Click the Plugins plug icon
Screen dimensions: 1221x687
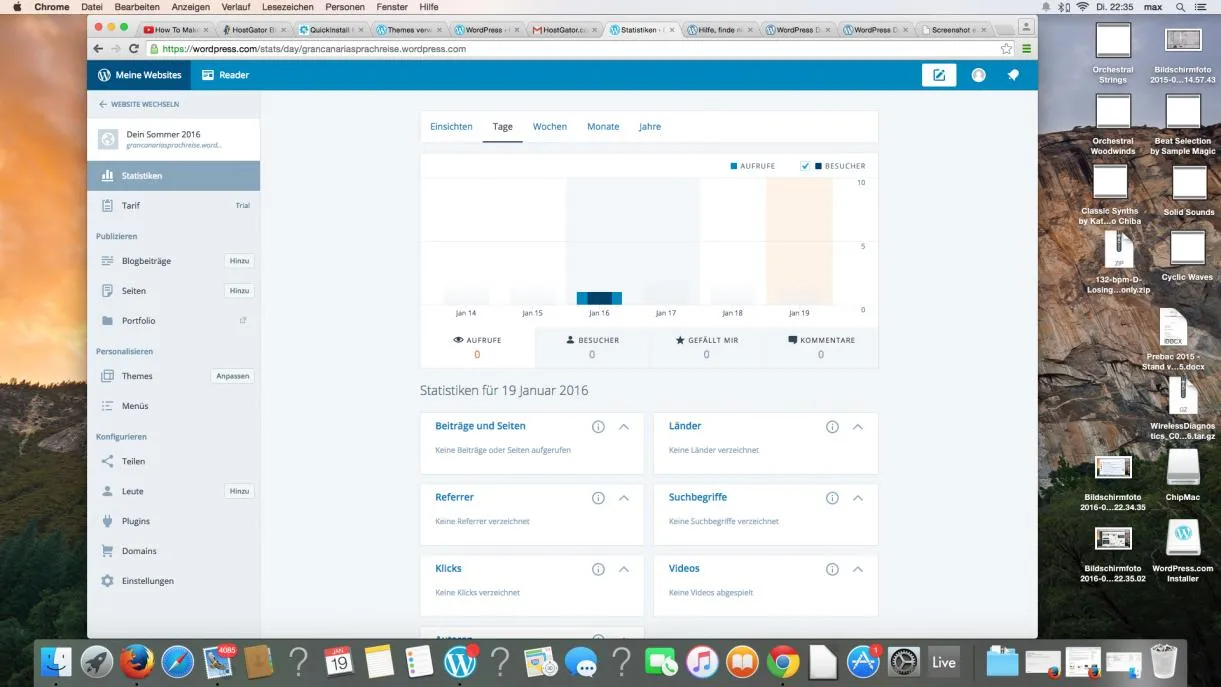(107, 521)
